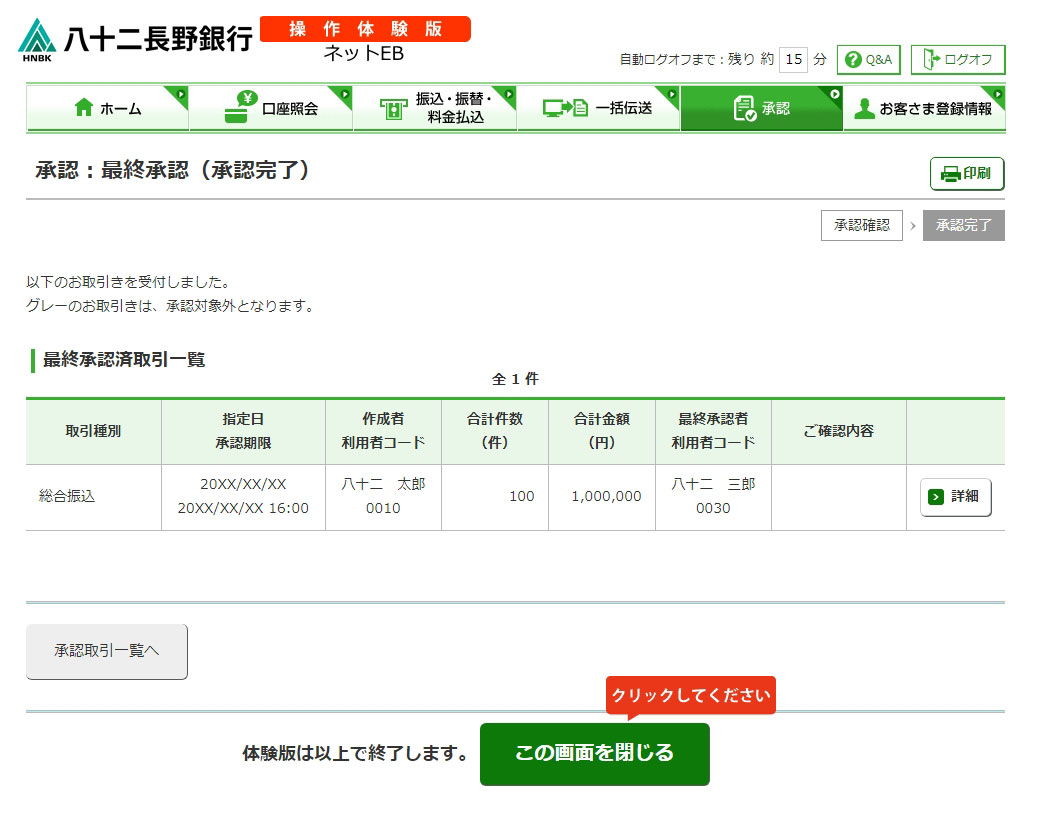The image size is (1064, 823).
Task: Click the auto logoff minutes field
Action: point(793,60)
